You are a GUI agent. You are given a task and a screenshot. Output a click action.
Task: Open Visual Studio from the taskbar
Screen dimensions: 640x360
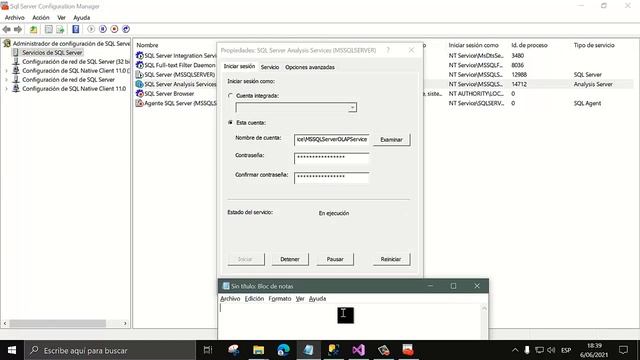tap(358, 350)
